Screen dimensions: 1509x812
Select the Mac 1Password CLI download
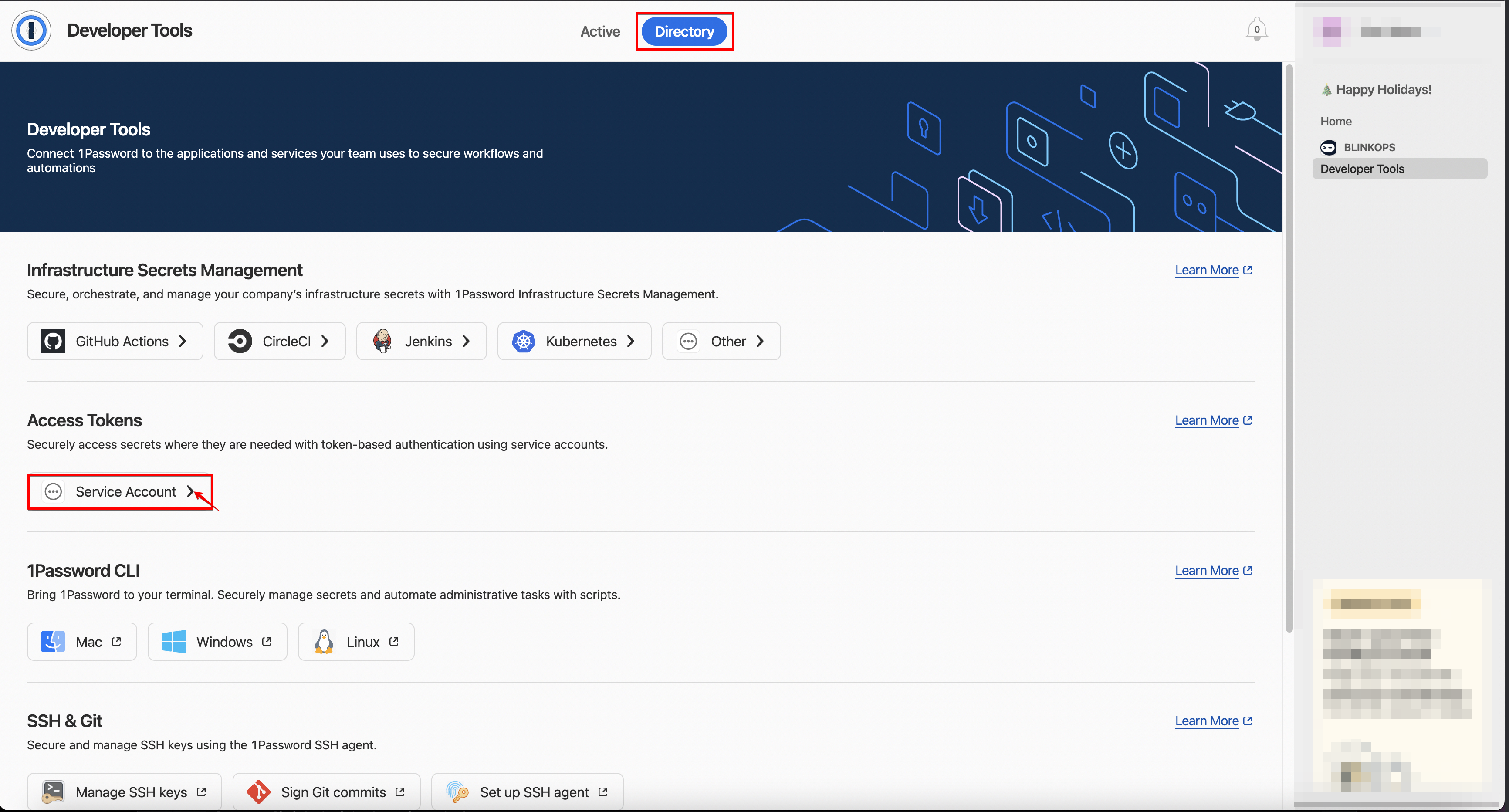point(81,642)
